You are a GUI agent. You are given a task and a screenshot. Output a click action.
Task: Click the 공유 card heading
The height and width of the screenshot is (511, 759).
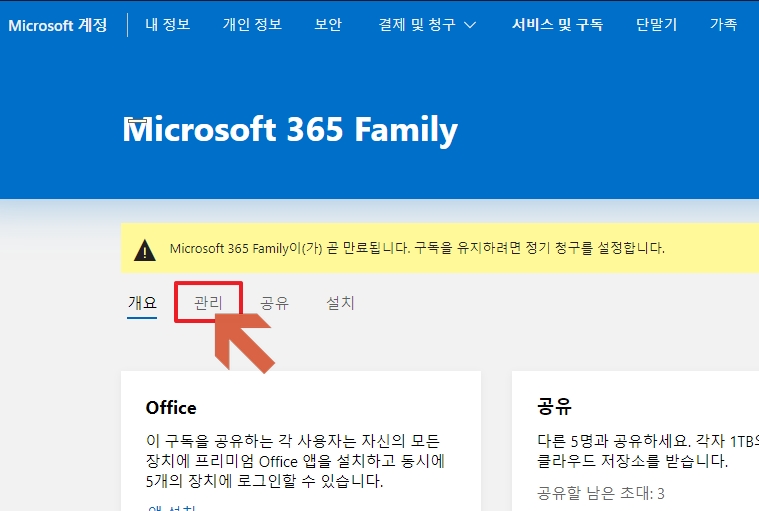pyautogui.click(x=554, y=406)
